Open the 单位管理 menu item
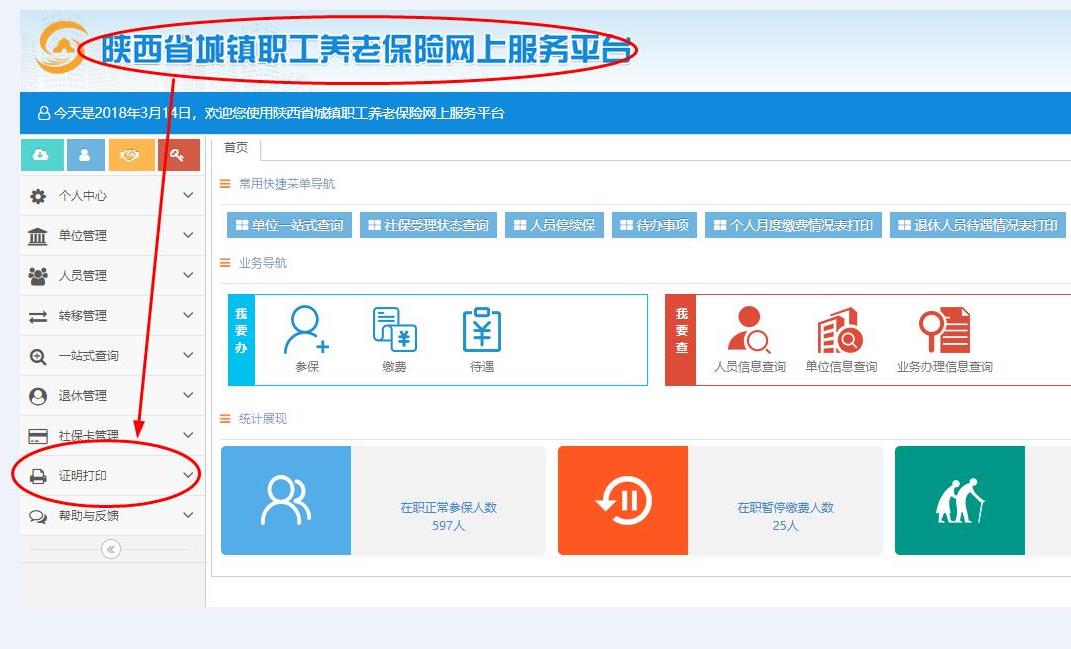This screenshot has width=1071, height=649. tap(113, 236)
